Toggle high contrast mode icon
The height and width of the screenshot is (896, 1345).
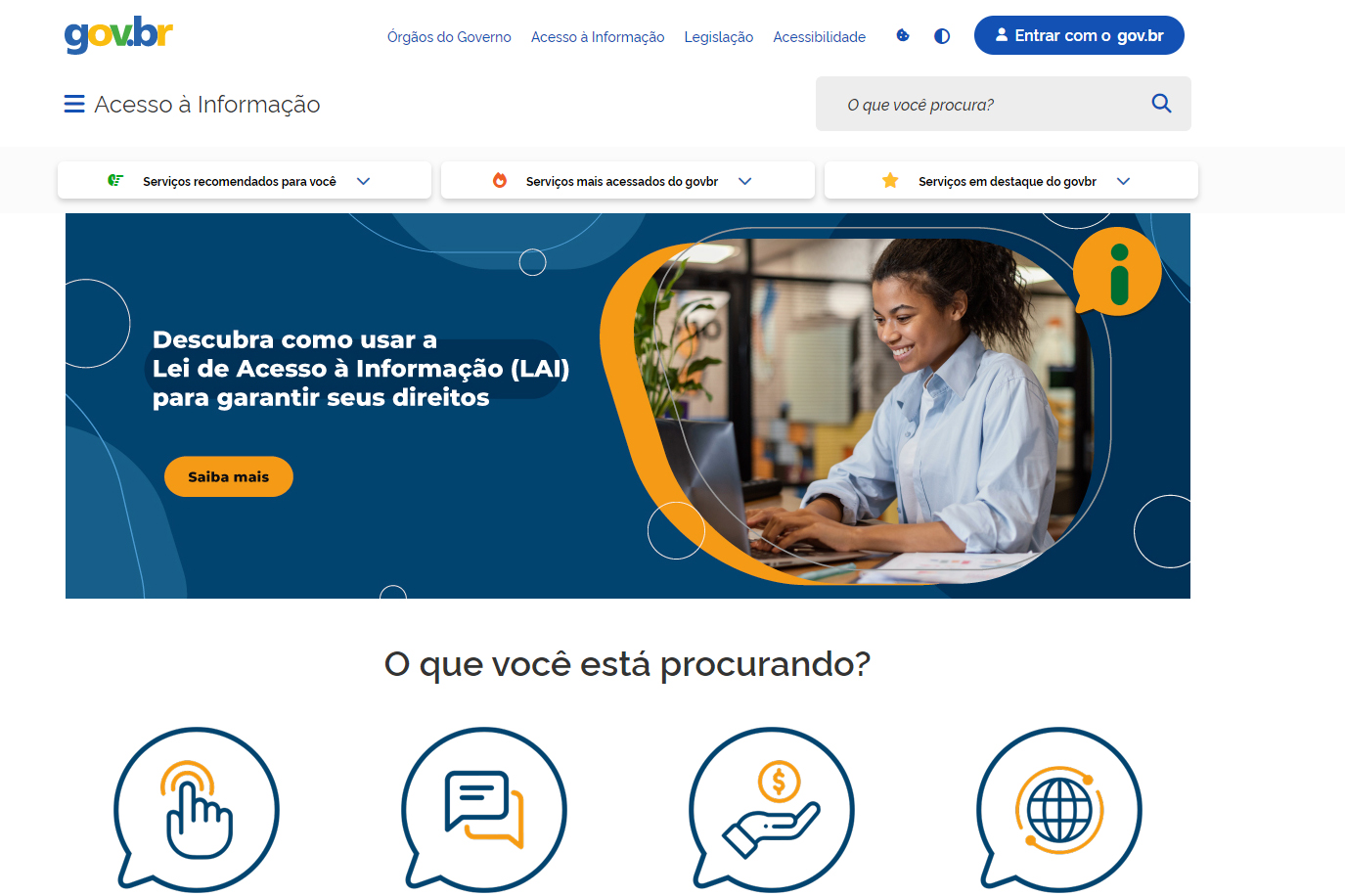(x=942, y=36)
